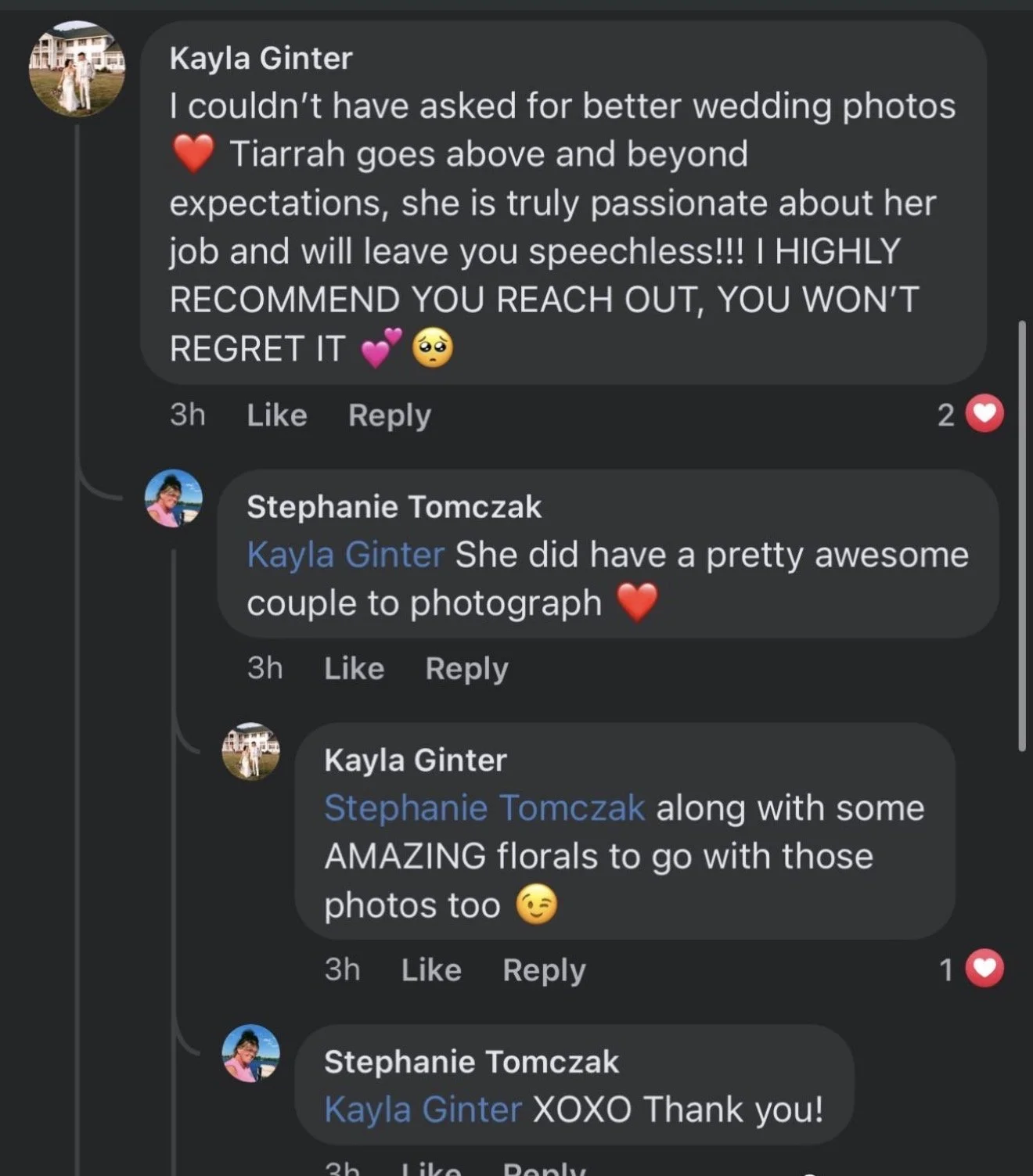1033x1176 pixels.
Task: Reply to Kayla Ginter's wedding photos comment
Action: click(x=390, y=415)
